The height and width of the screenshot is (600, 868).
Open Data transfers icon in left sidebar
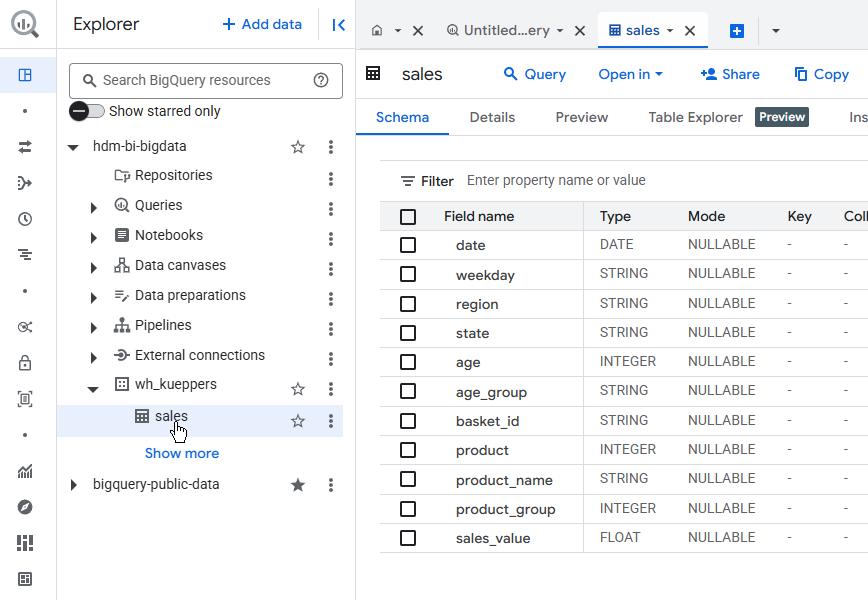[x=25, y=147]
